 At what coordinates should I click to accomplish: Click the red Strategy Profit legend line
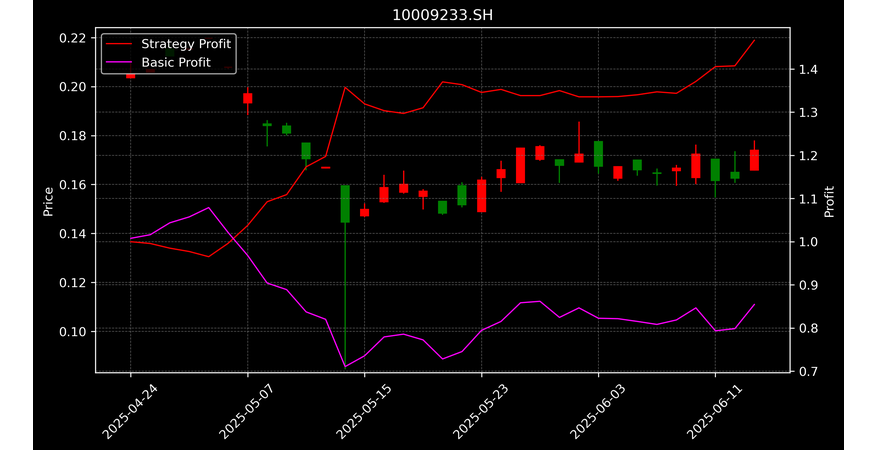tap(119, 44)
